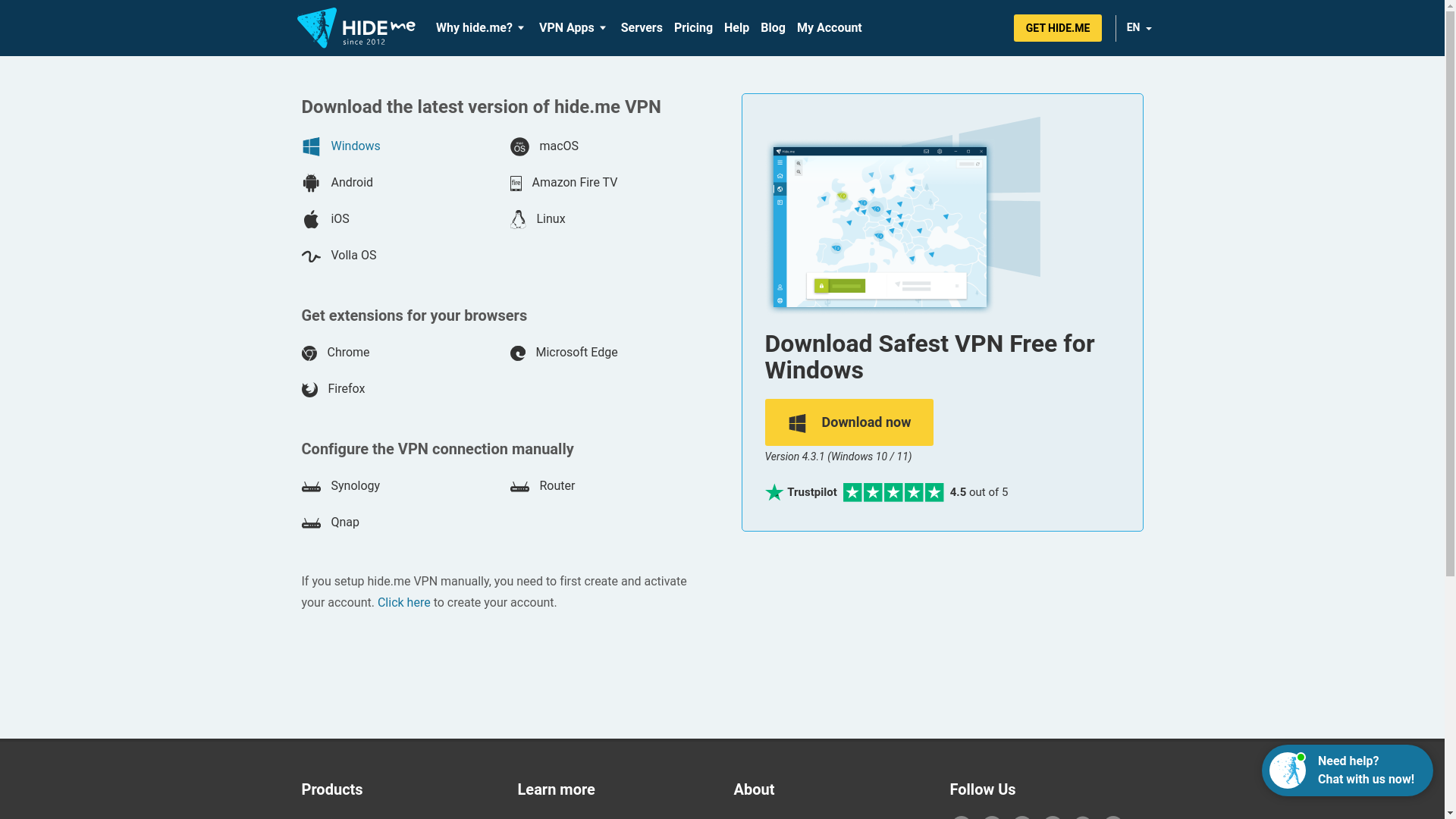The height and width of the screenshot is (819, 1456).
Task: Click the macOS icon
Action: 519,146
